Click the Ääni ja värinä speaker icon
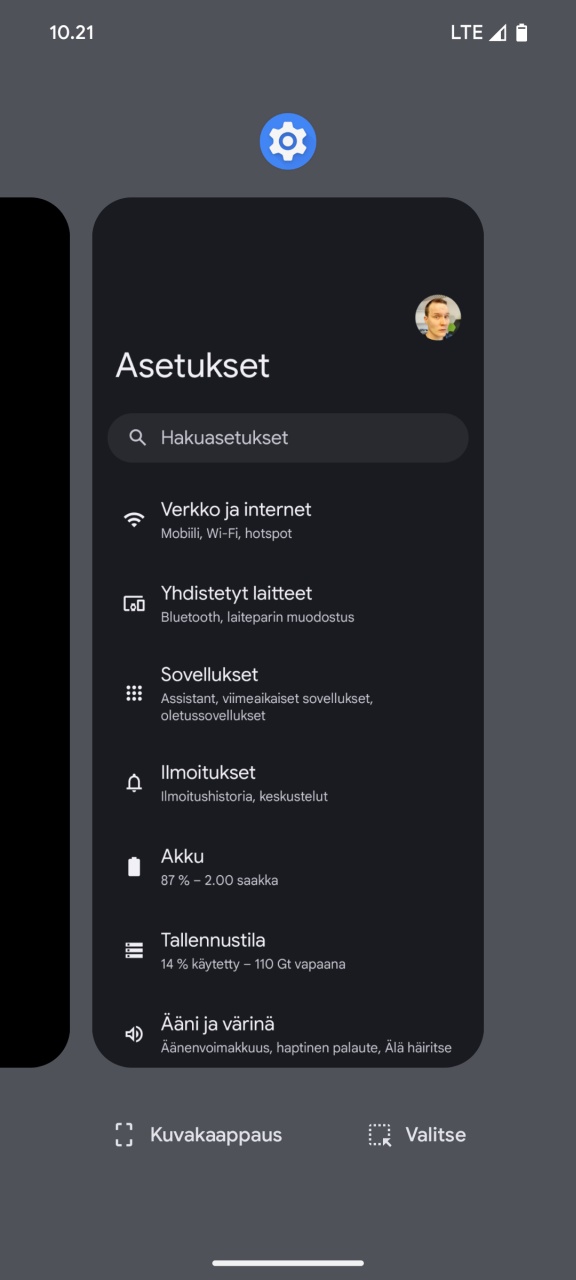 (x=134, y=1034)
